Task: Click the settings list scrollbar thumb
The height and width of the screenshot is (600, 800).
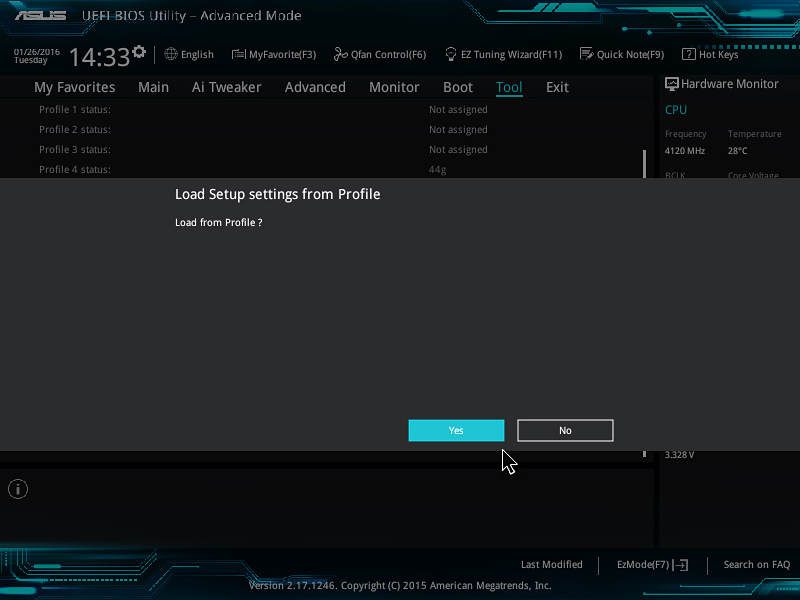Action: click(644, 164)
